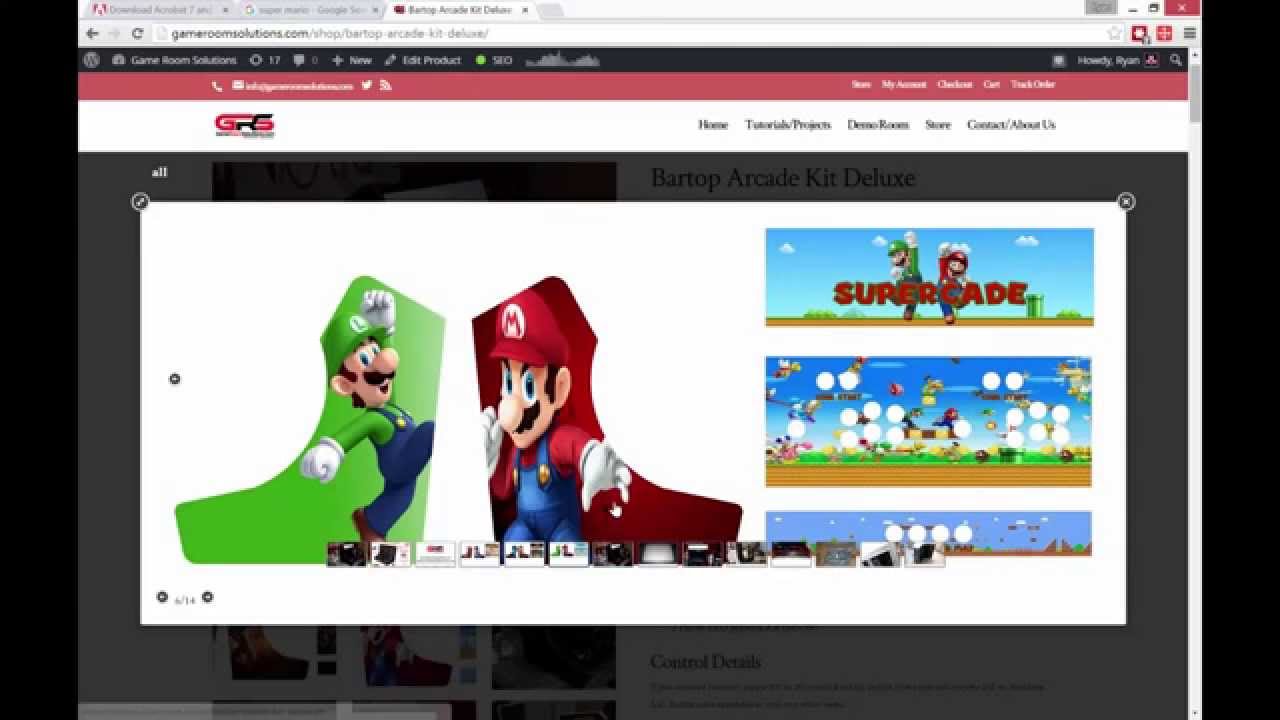The width and height of the screenshot is (1280, 720).
Task: Select the first thumbnail in the lightbox strip
Action: (347, 554)
